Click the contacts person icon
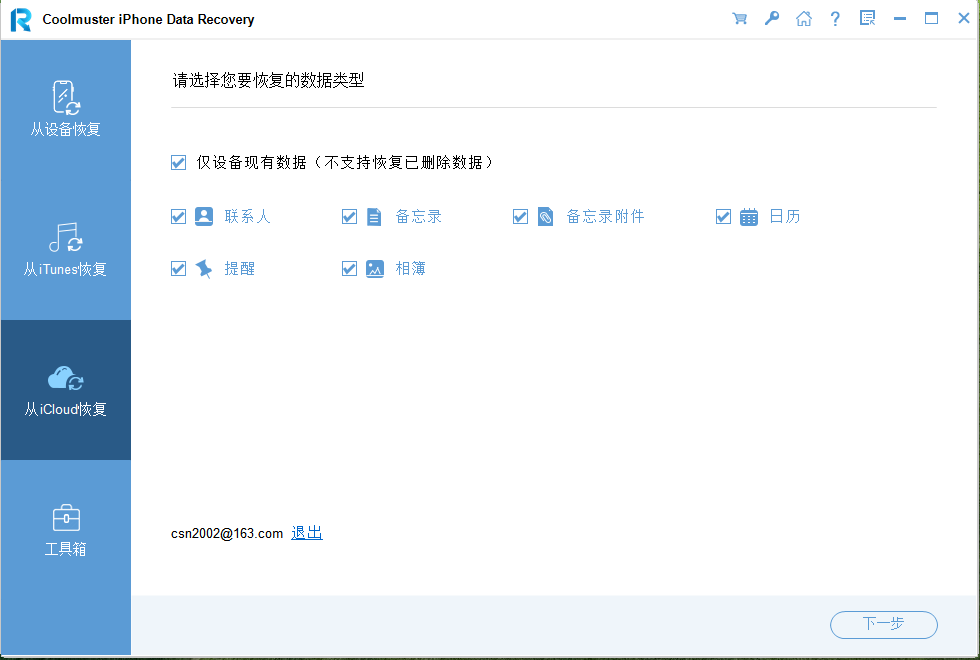Image resolution: width=980 pixels, height=660 pixels. pyautogui.click(x=204, y=216)
